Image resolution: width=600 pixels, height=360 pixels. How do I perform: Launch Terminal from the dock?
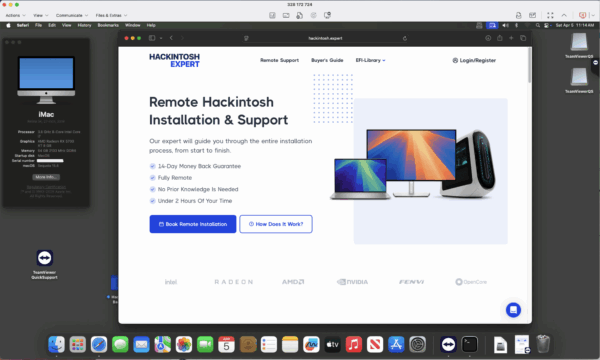click(469, 344)
